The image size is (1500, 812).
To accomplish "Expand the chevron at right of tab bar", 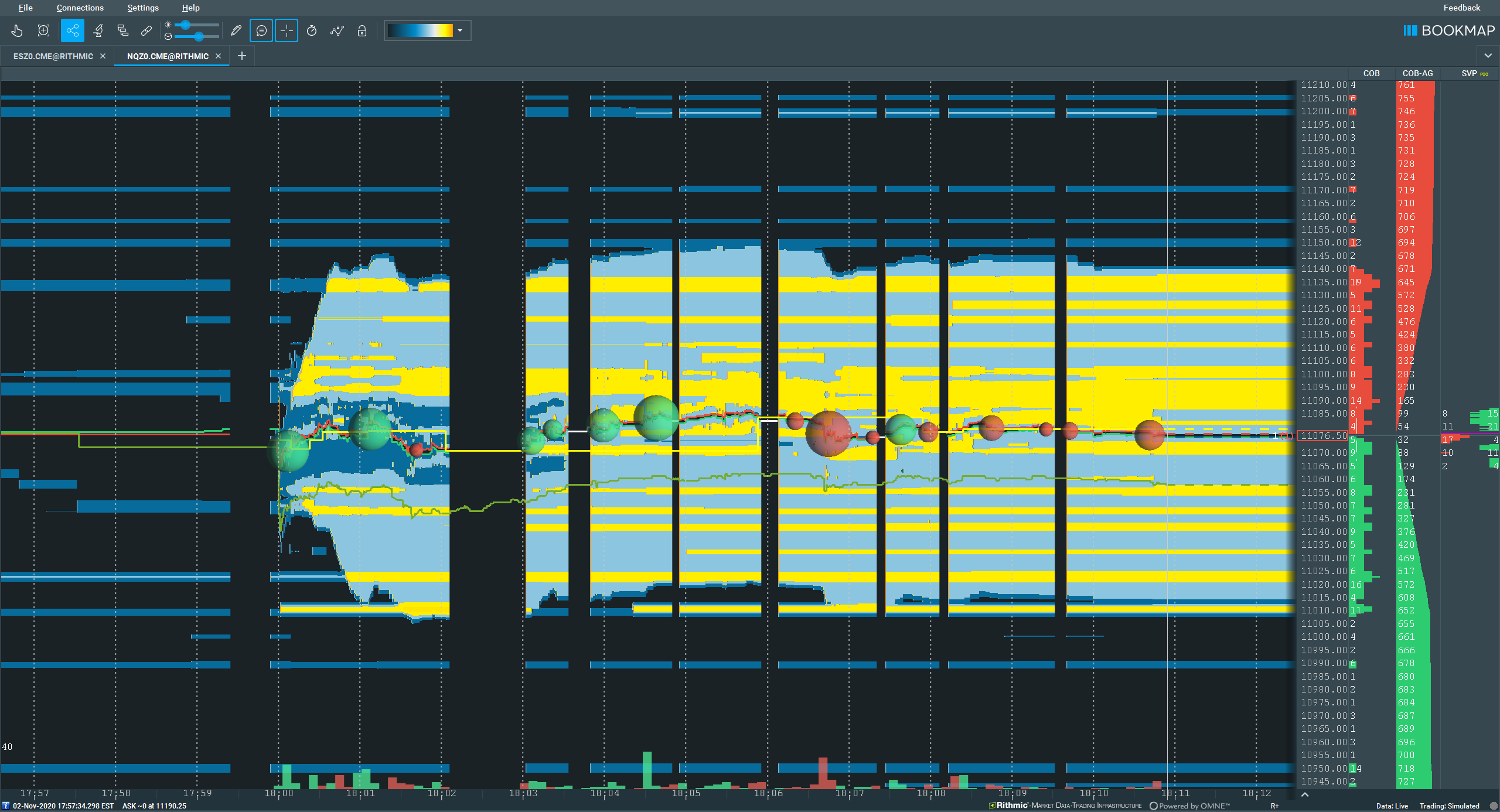I will coord(1488,56).
